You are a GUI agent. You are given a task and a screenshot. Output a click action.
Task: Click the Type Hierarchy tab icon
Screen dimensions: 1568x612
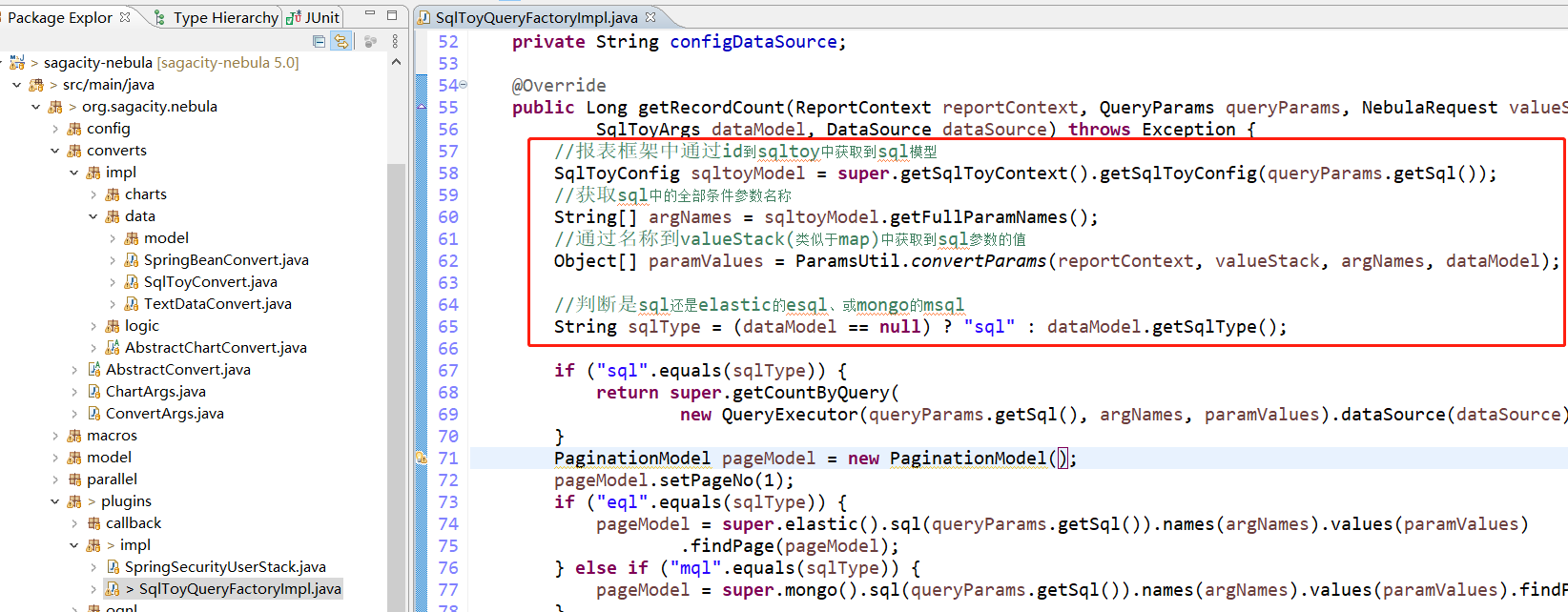point(159,17)
